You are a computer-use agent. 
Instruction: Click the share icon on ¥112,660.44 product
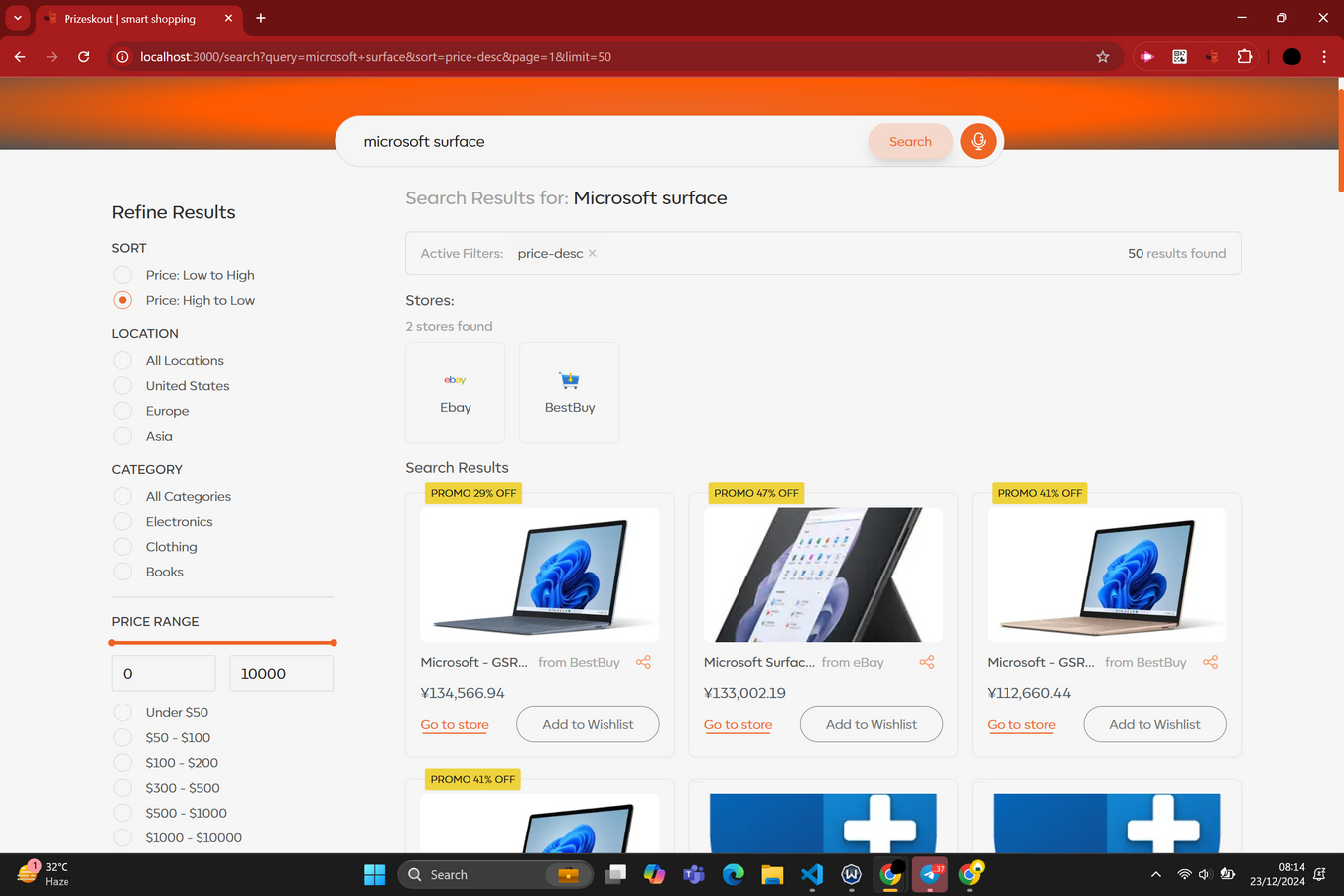pos(1210,662)
